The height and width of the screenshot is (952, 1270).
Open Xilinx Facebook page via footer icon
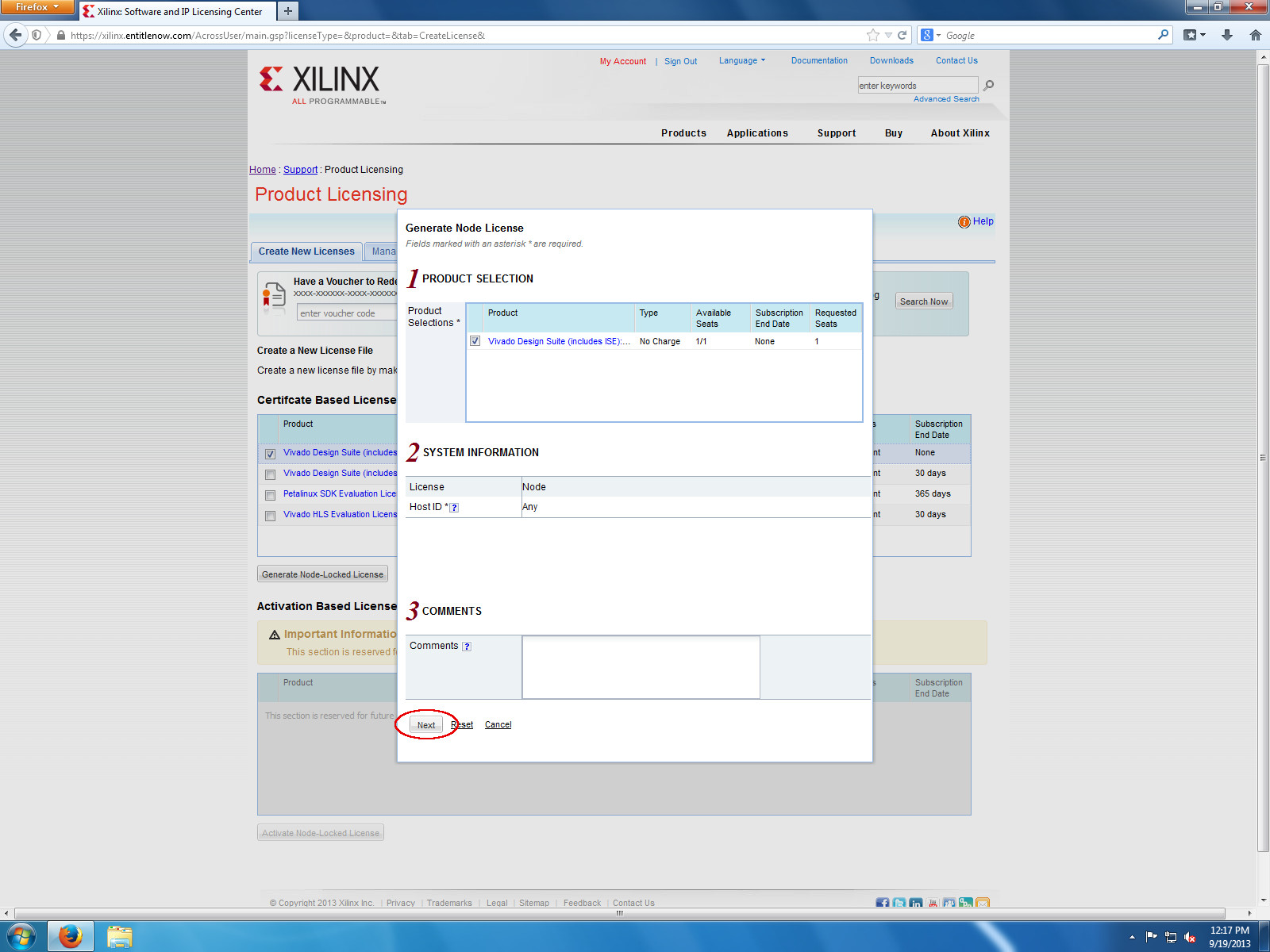point(882,903)
